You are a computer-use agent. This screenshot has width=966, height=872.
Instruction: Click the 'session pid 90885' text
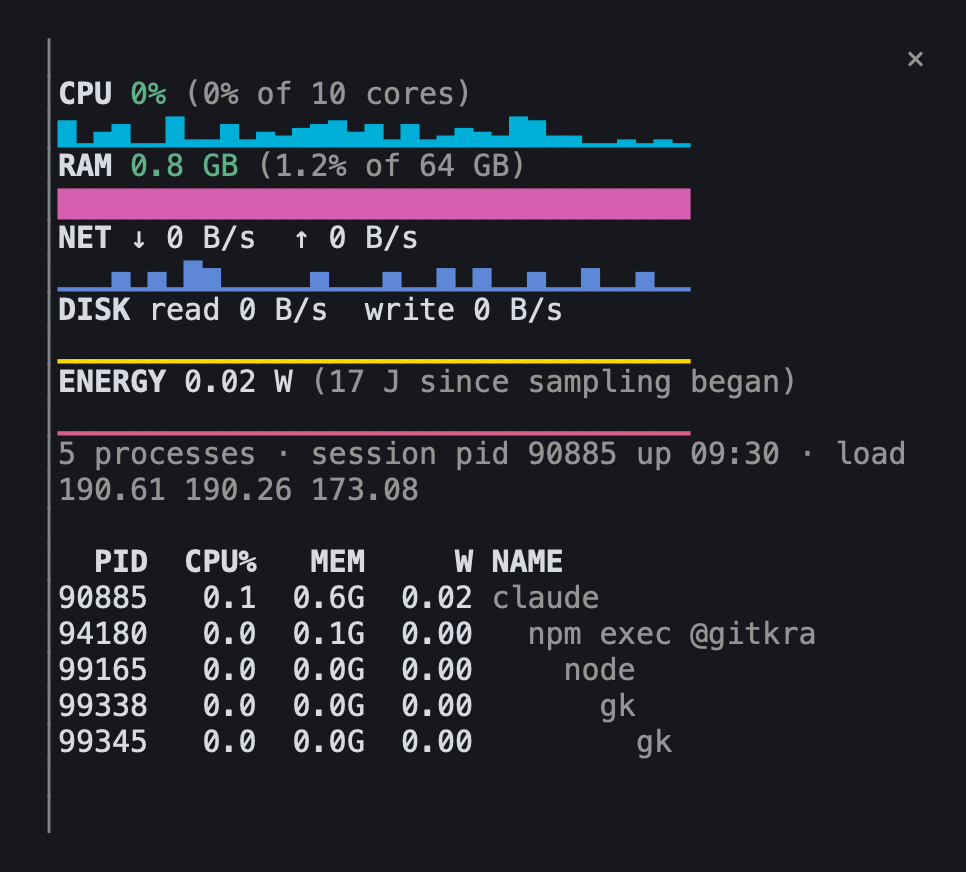[463, 455]
